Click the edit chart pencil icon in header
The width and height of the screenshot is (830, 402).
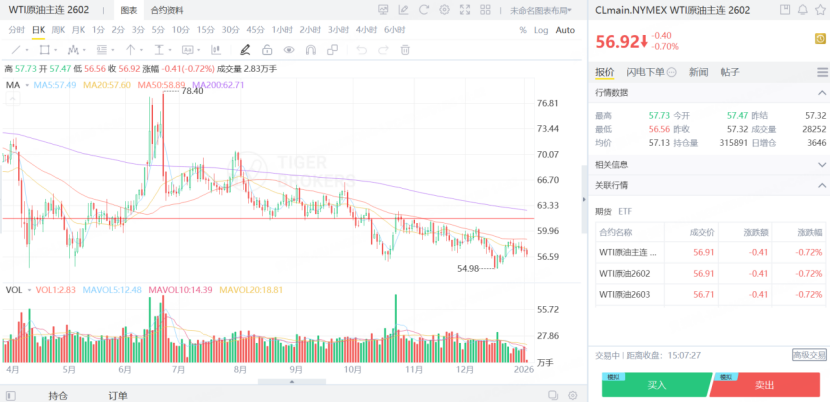coord(403,10)
